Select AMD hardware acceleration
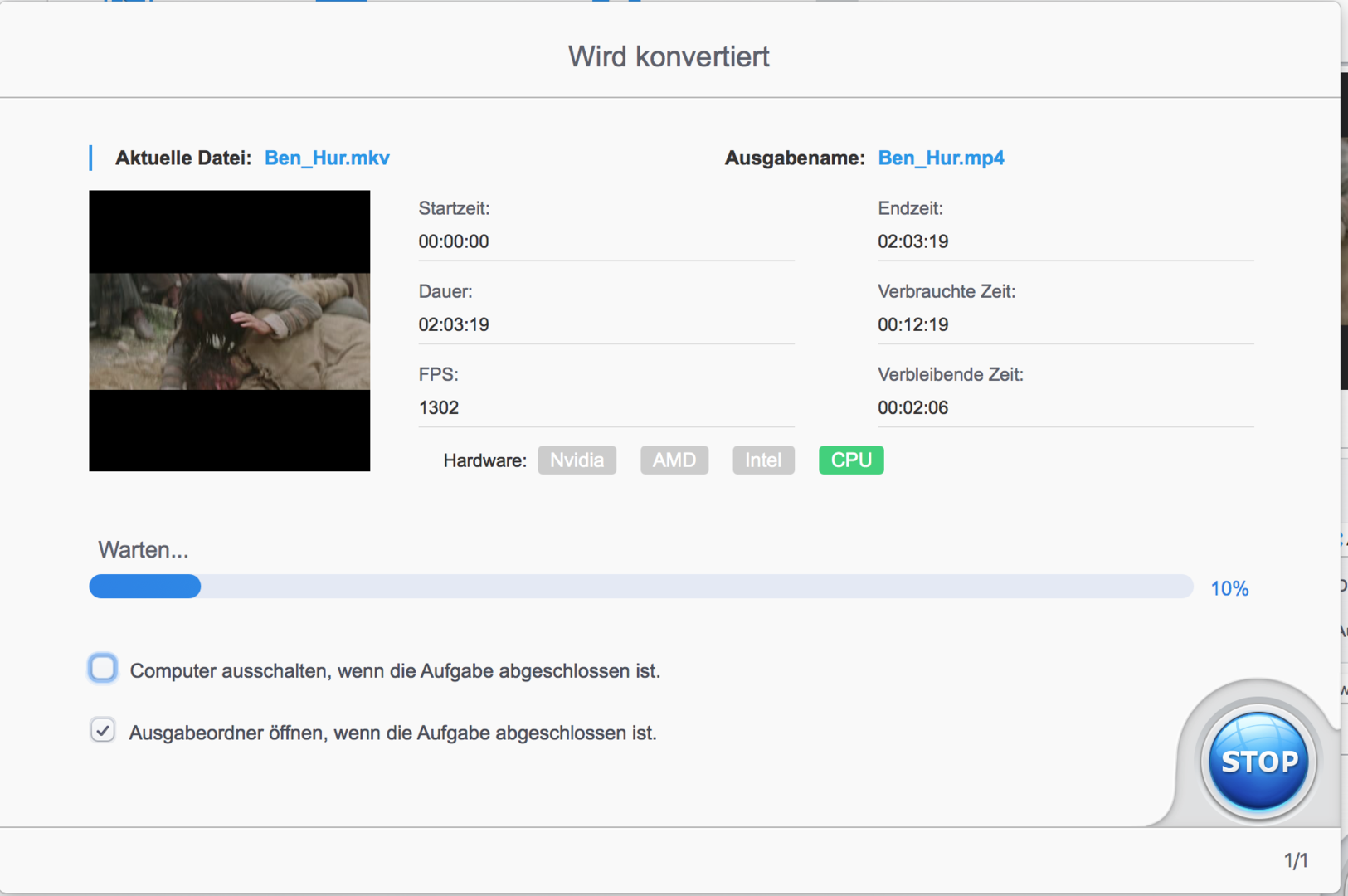 (x=674, y=460)
